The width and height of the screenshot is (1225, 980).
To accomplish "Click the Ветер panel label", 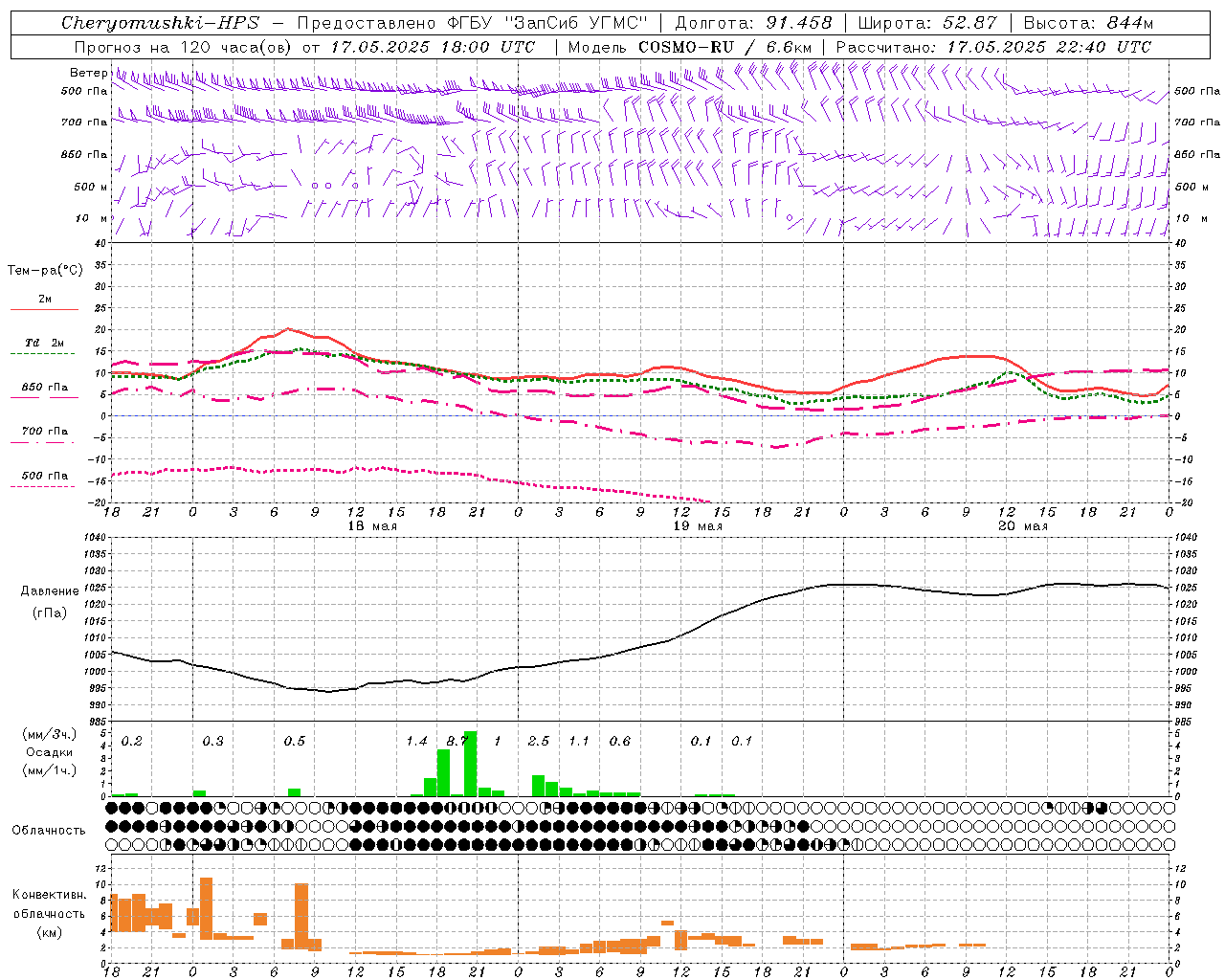I will [89, 73].
